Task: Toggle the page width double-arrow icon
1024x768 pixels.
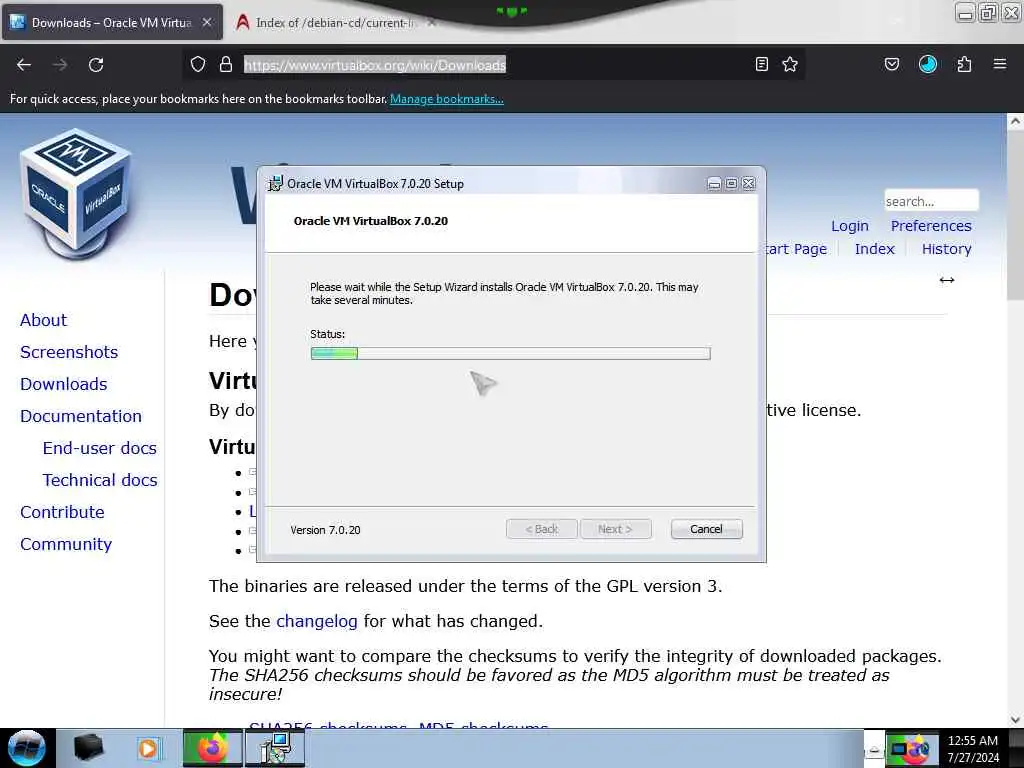Action: point(947,280)
